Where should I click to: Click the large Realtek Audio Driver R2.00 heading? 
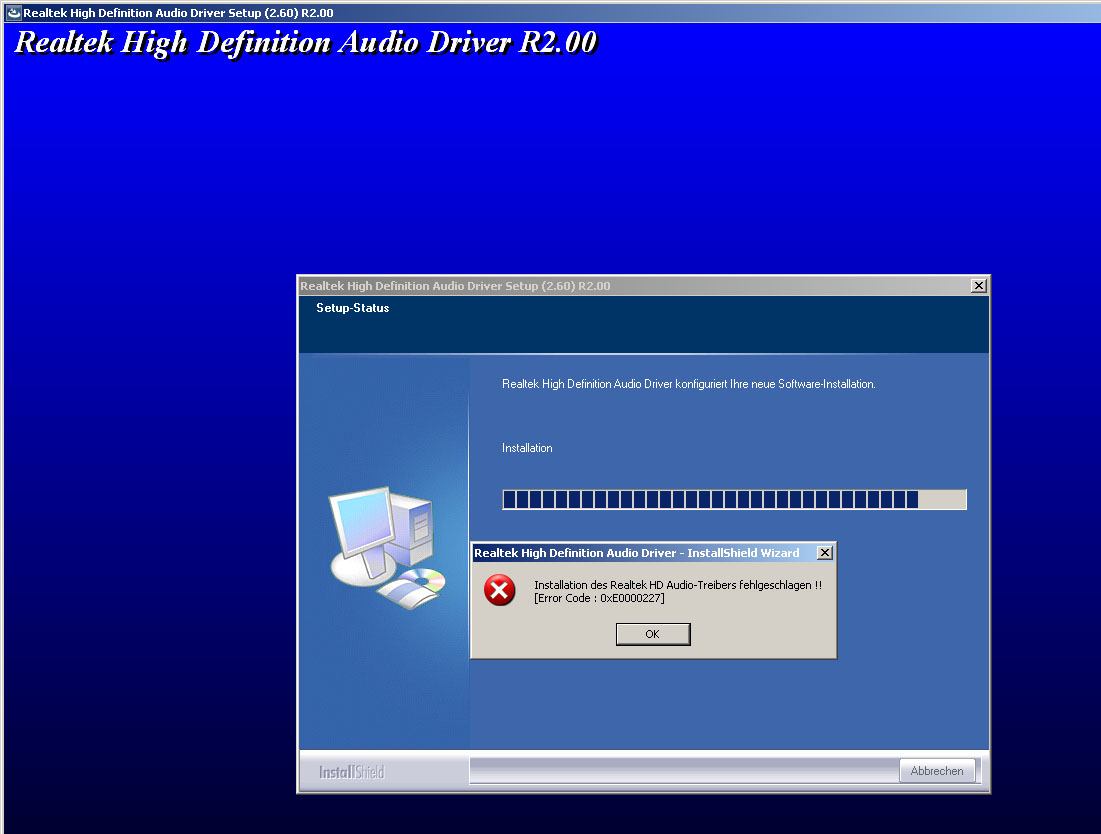(305, 43)
